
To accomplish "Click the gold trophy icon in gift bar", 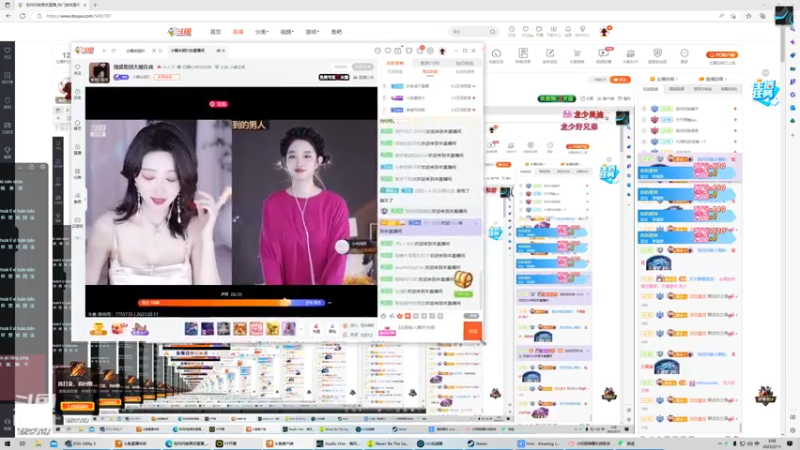I will click(98, 330).
